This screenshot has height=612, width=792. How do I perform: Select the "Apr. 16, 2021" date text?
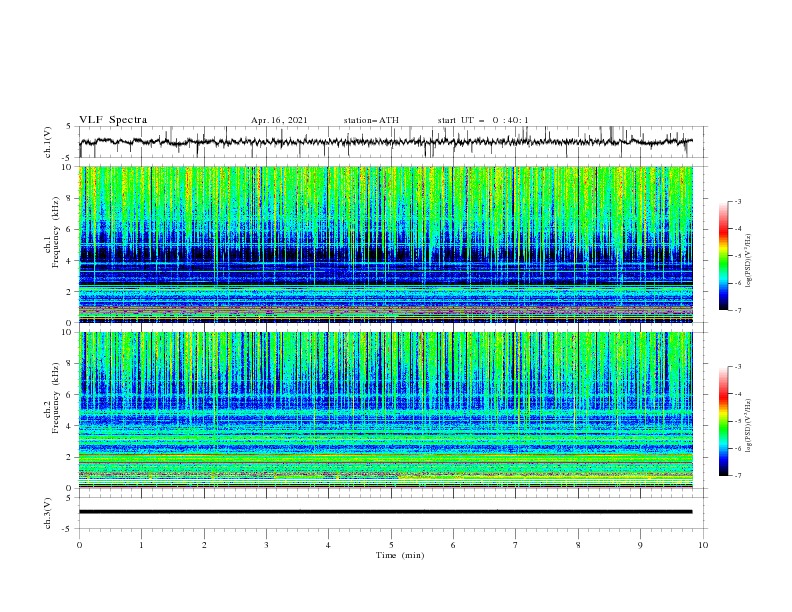(279, 120)
